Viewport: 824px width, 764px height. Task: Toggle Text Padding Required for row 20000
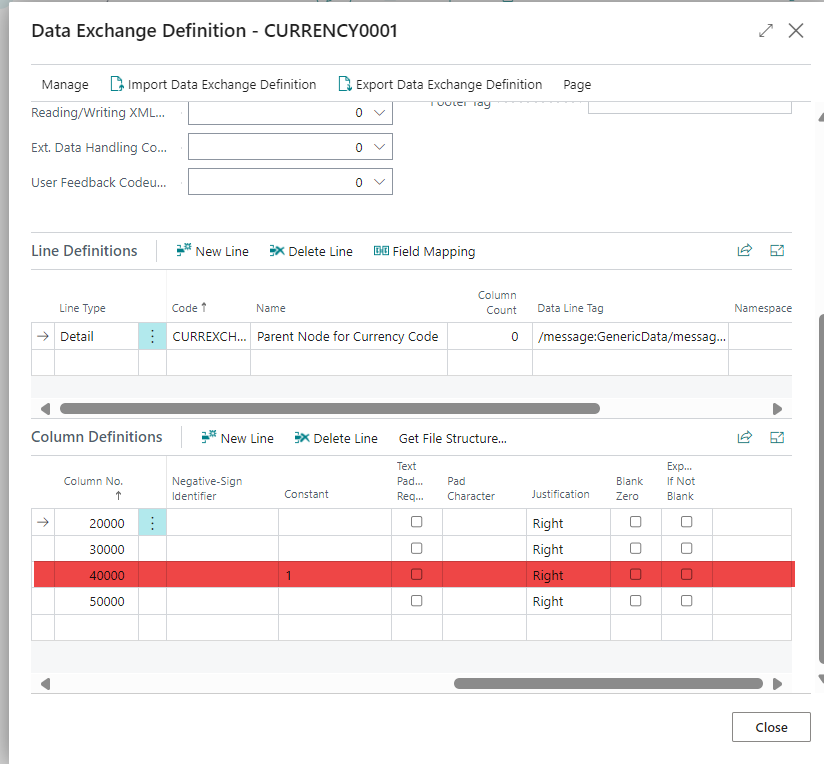(416, 522)
